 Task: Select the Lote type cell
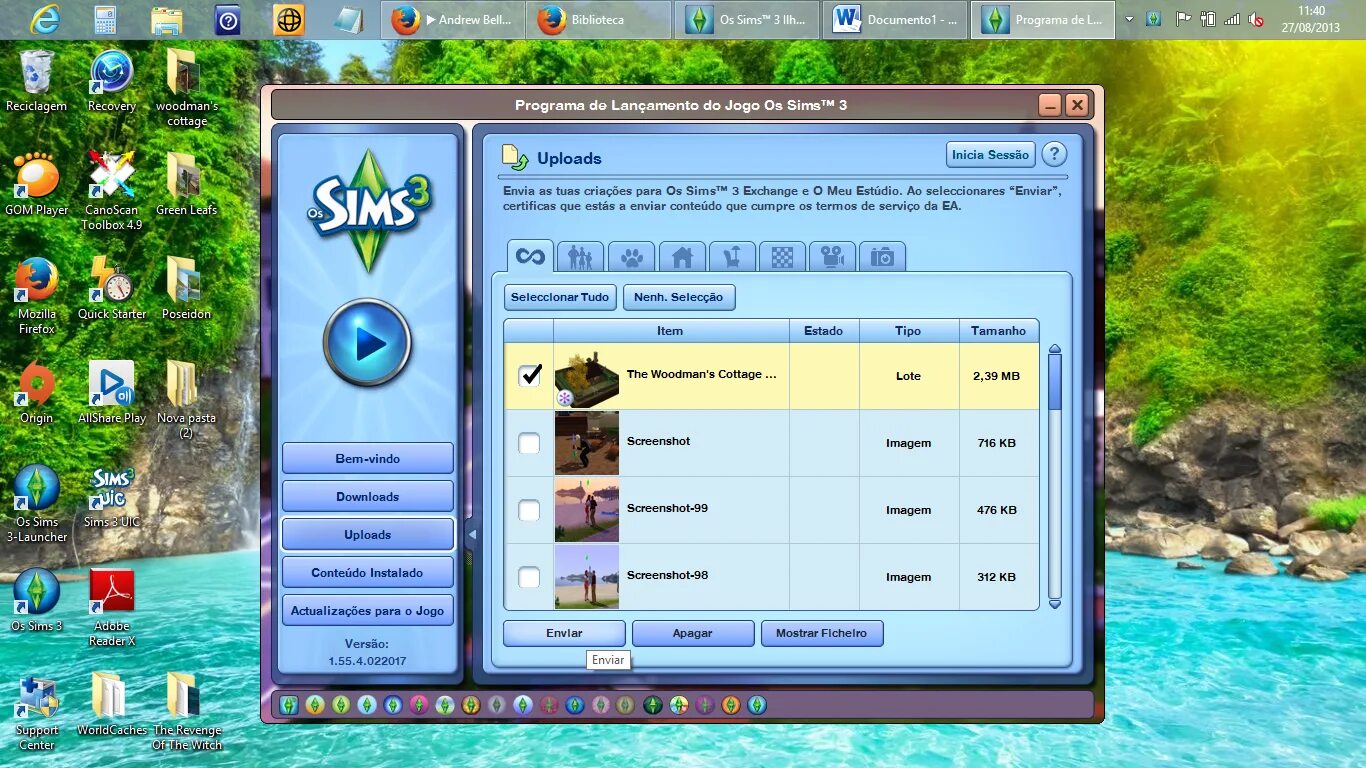[908, 376]
